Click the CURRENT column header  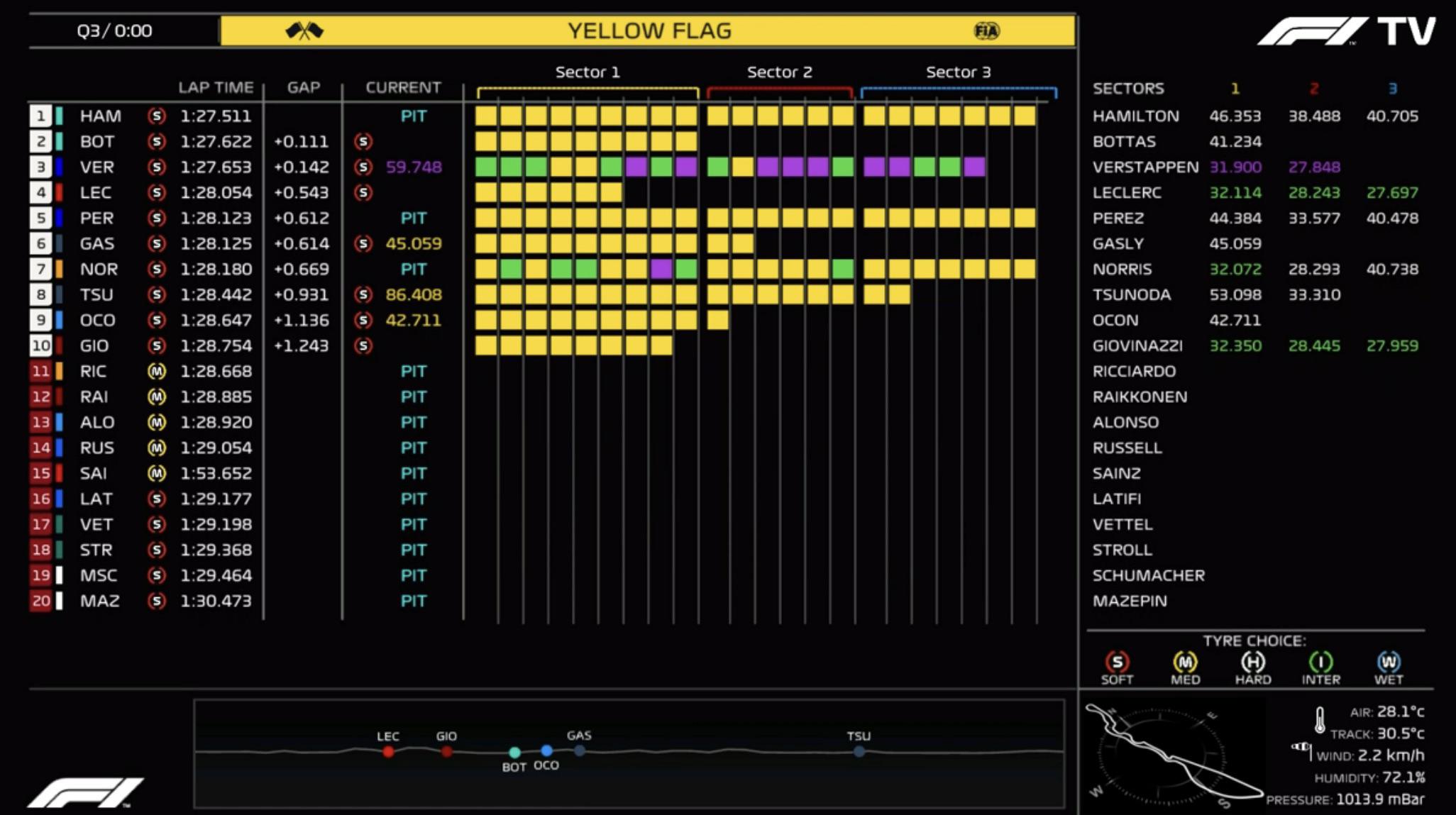pos(403,87)
